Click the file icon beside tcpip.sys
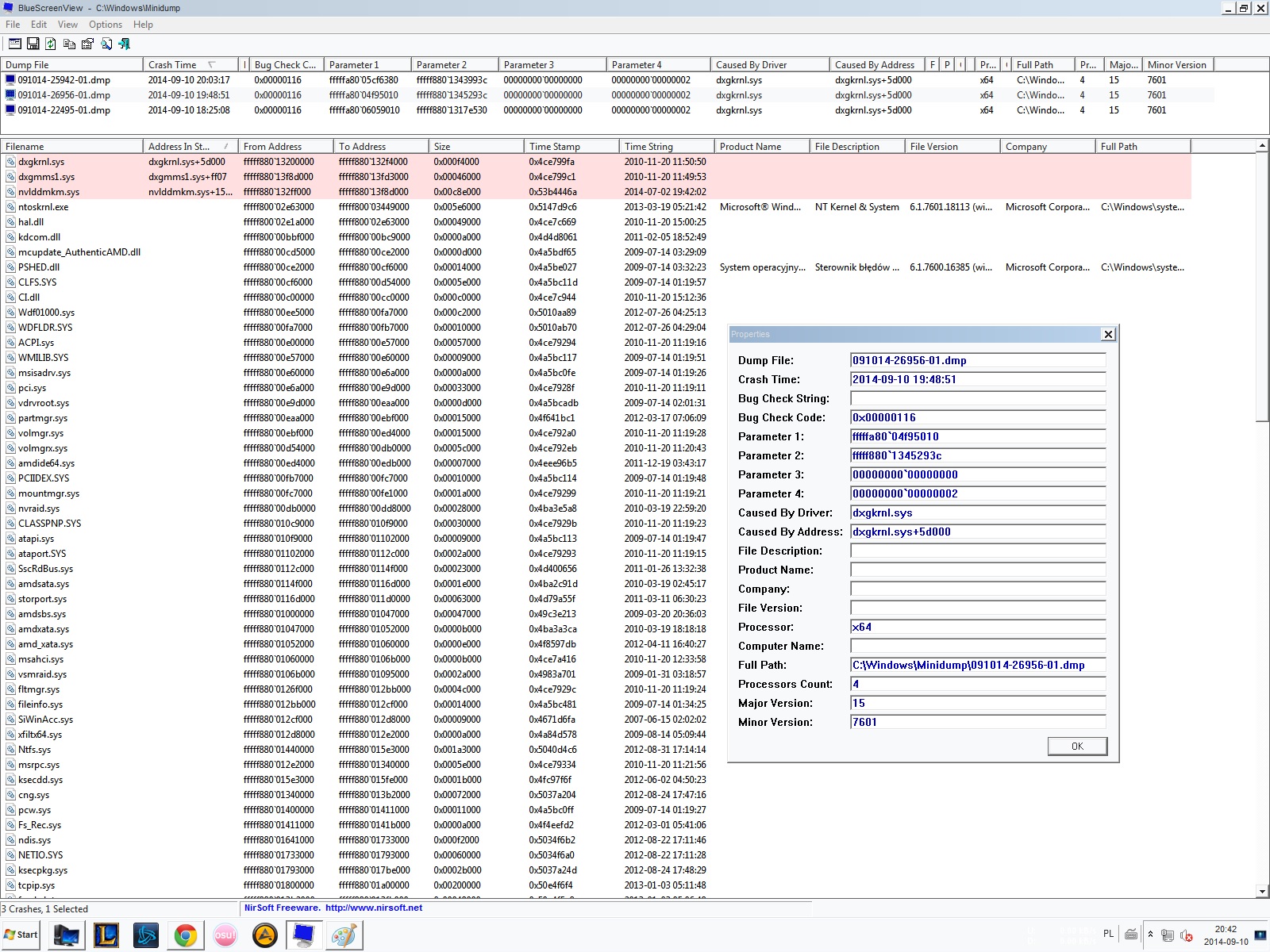Image resolution: width=1270 pixels, height=952 pixels. click(10, 885)
